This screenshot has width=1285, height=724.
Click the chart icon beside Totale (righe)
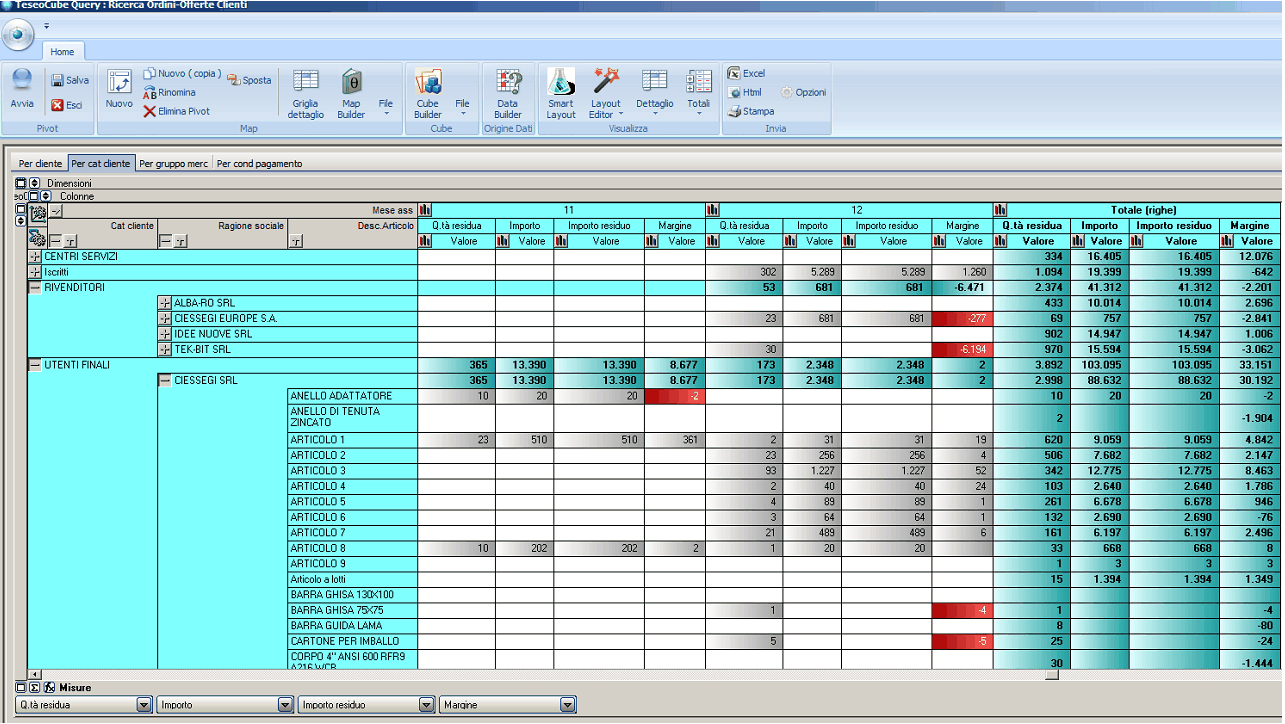[x=1001, y=210]
